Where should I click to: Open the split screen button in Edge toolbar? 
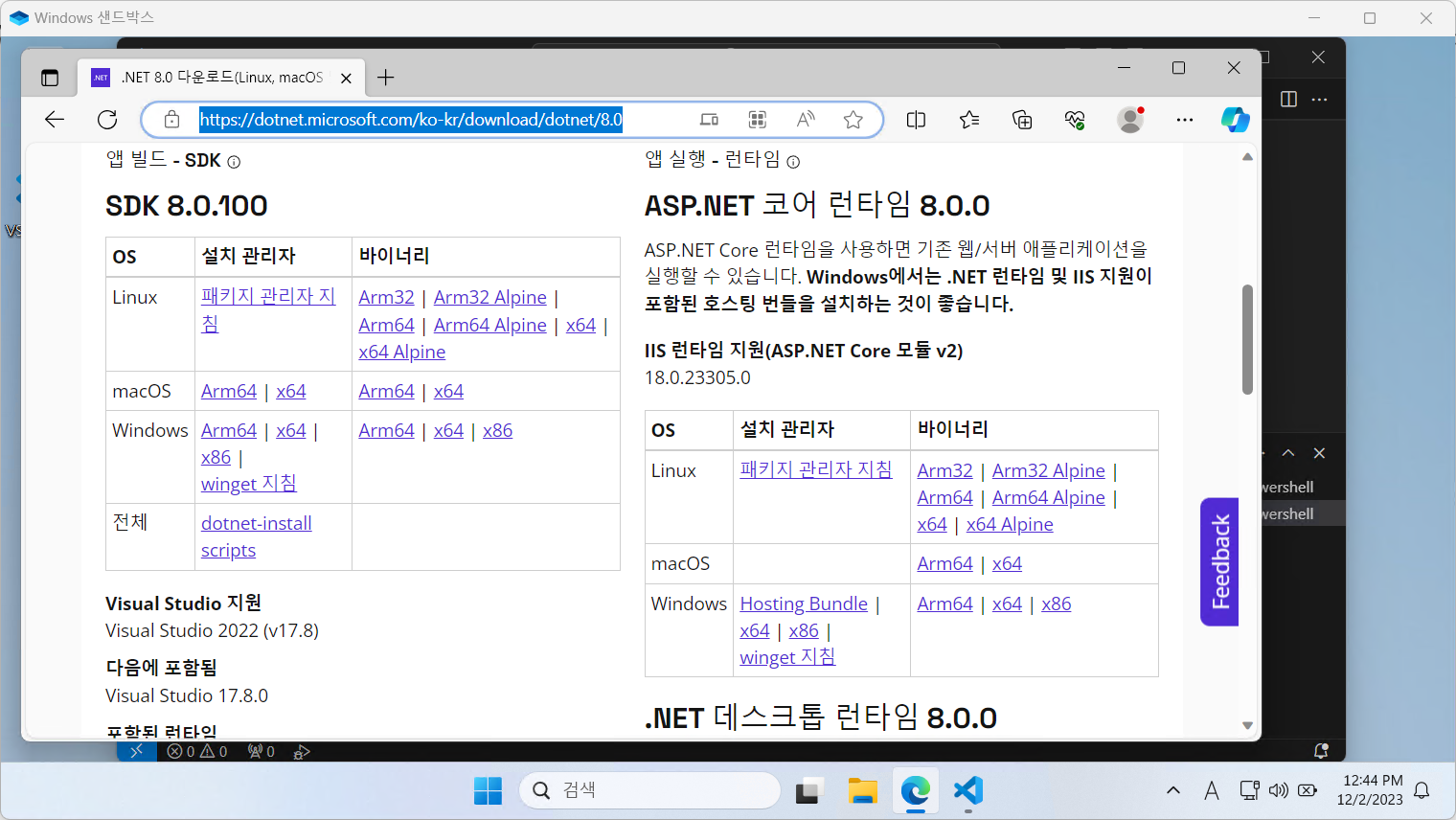[916, 120]
